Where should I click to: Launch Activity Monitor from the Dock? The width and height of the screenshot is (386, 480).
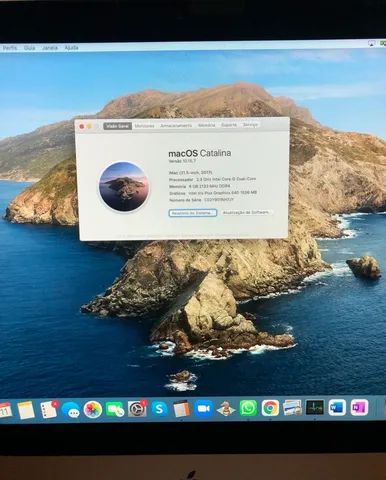(x=315, y=408)
